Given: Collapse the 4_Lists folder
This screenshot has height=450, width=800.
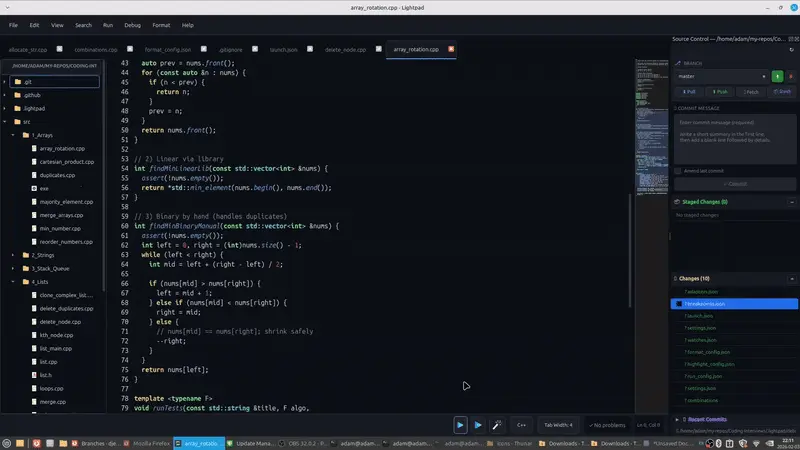Looking at the screenshot, I should [x=13, y=282].
